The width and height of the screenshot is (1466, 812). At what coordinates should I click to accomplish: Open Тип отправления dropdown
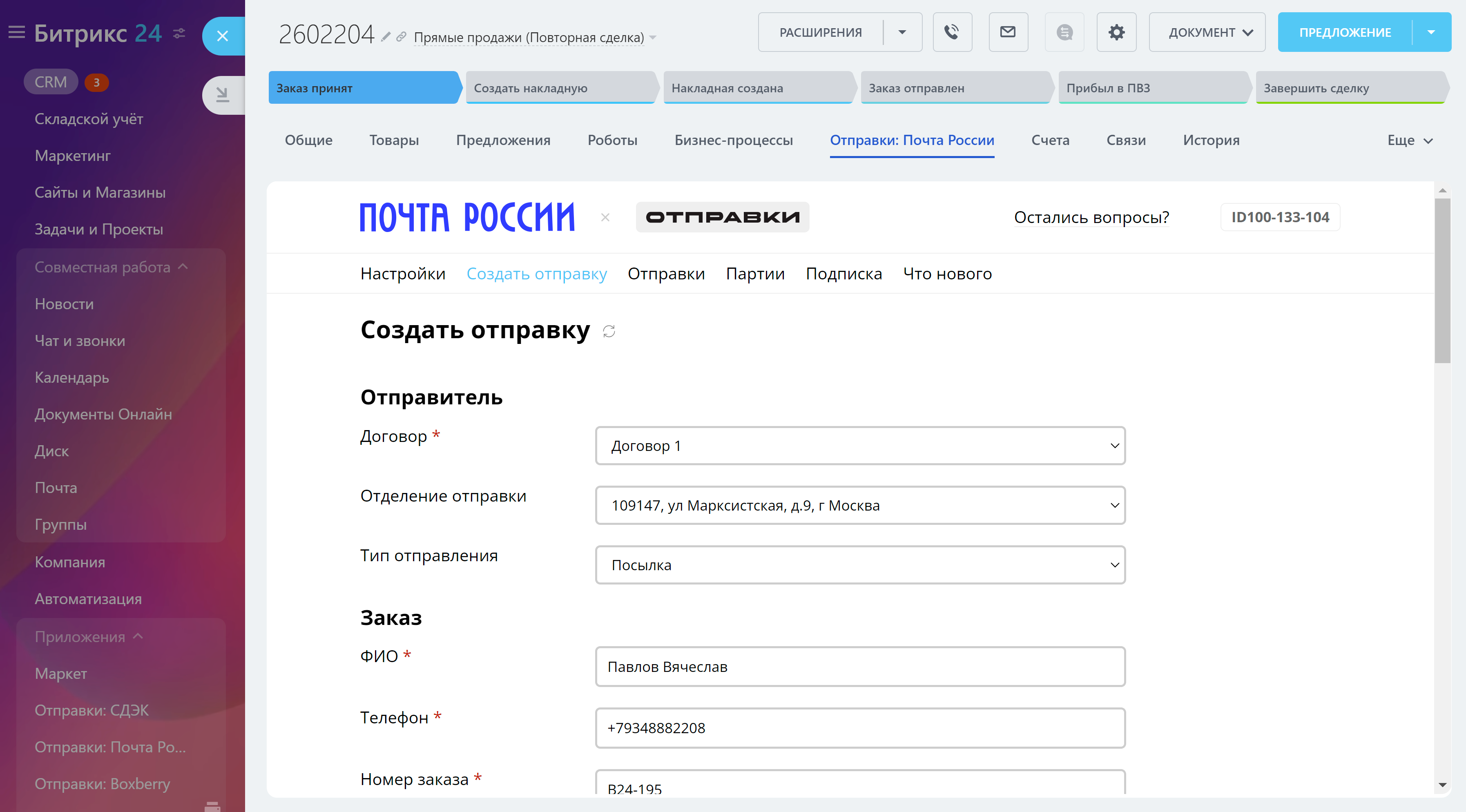point(860,565)
